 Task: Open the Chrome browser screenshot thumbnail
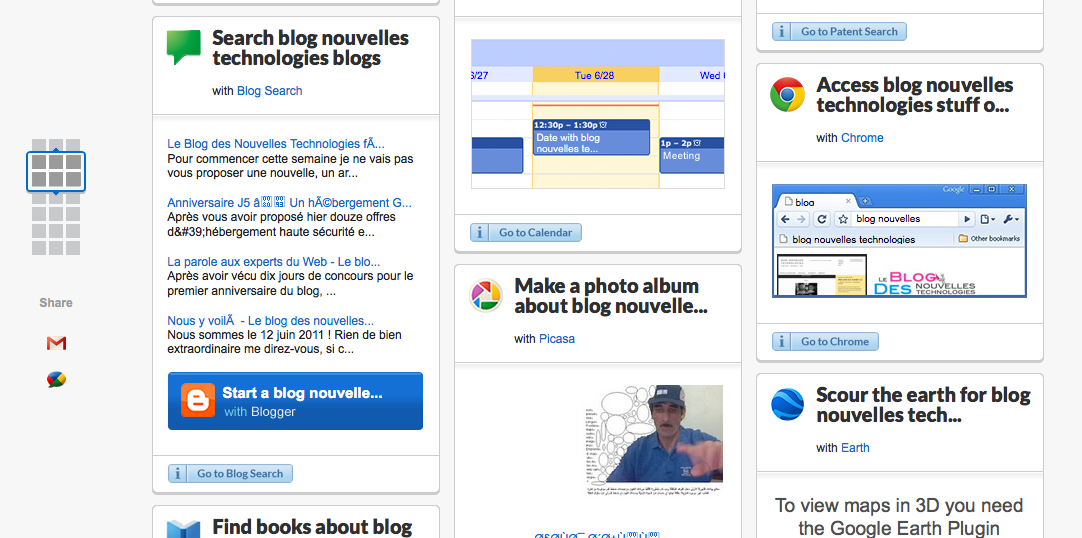(x=899, y=240)
